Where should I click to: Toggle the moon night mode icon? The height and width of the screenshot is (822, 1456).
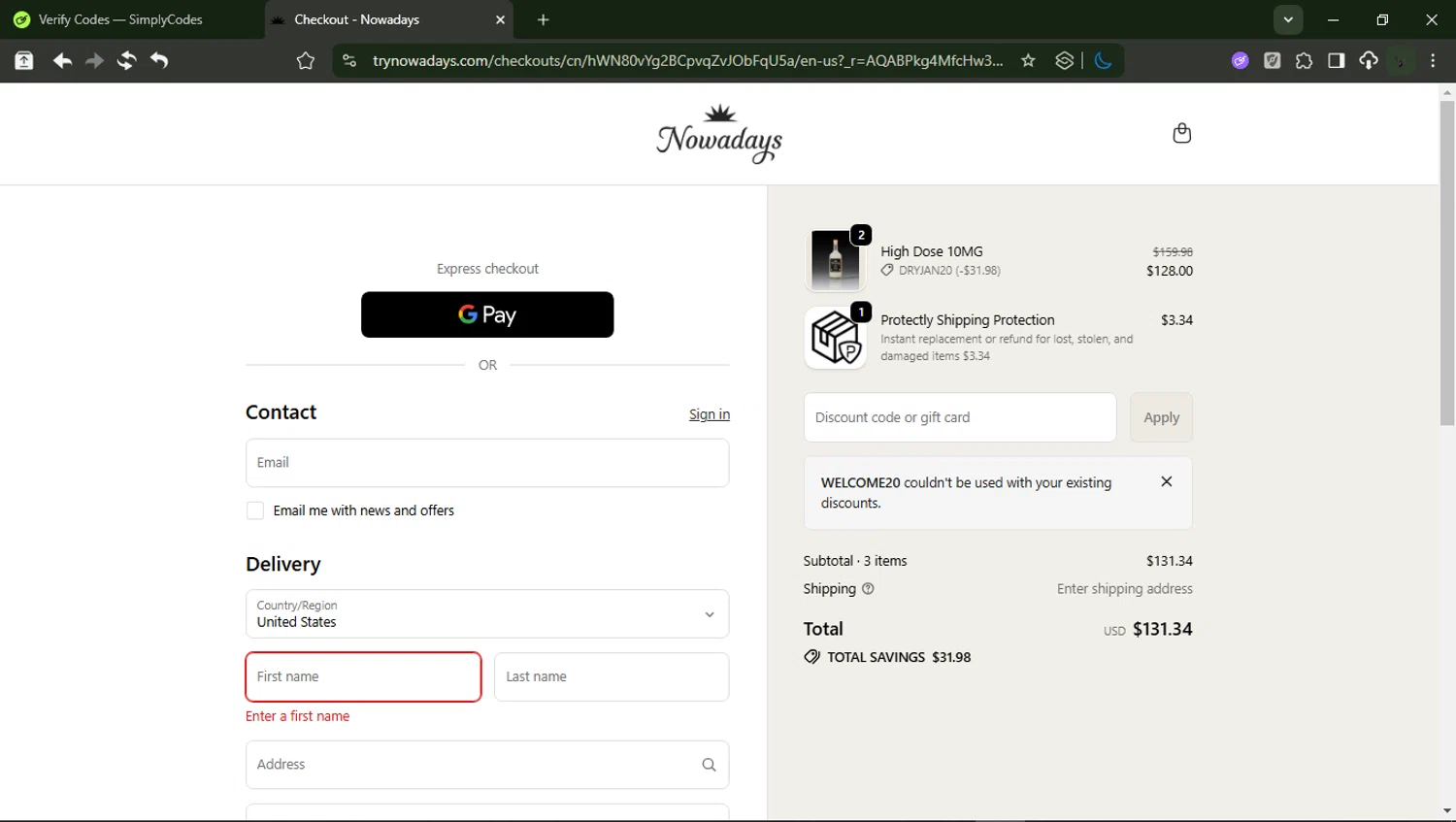(1103, 61)
